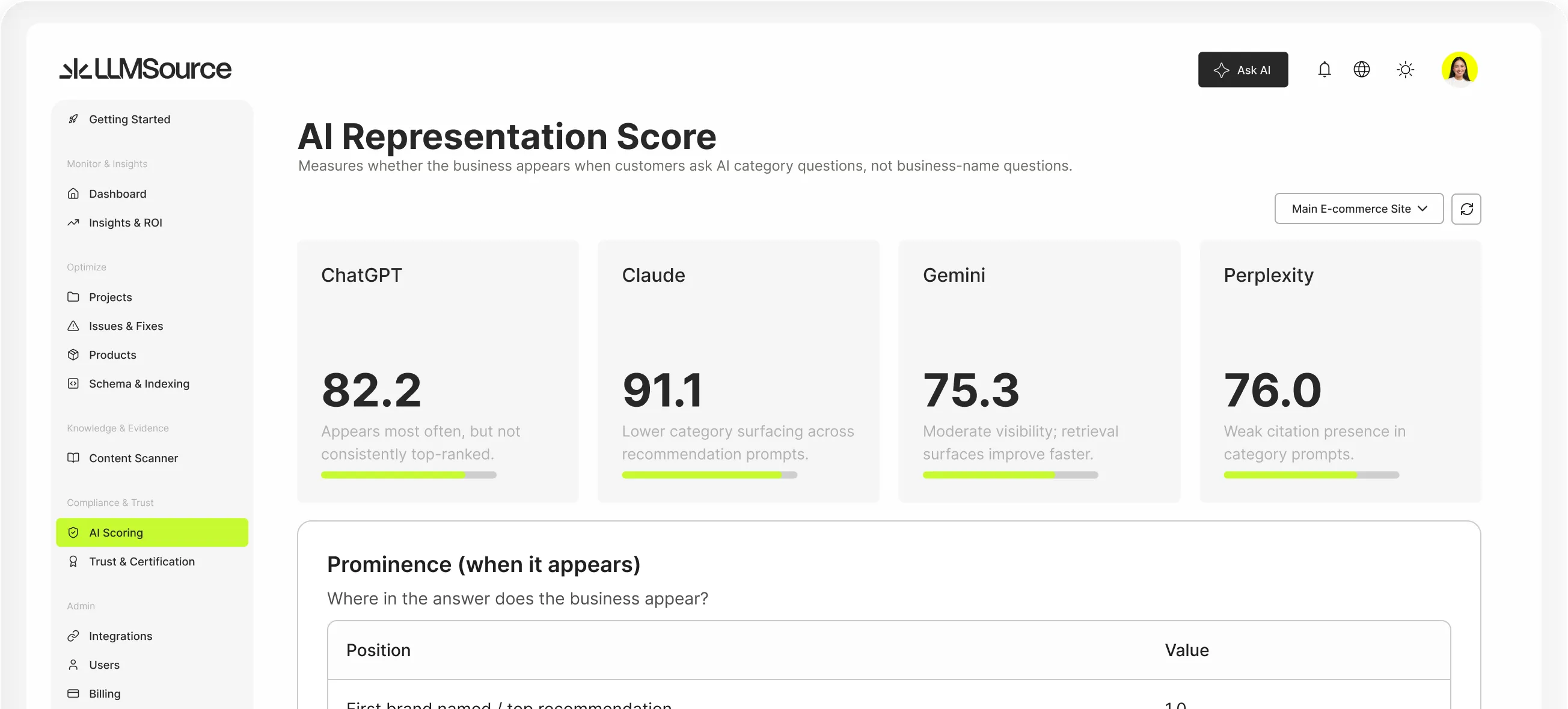The height and width of the screenshot is (709, 1568).
Task: Click the Products box icon
Action: click(73, 354)
